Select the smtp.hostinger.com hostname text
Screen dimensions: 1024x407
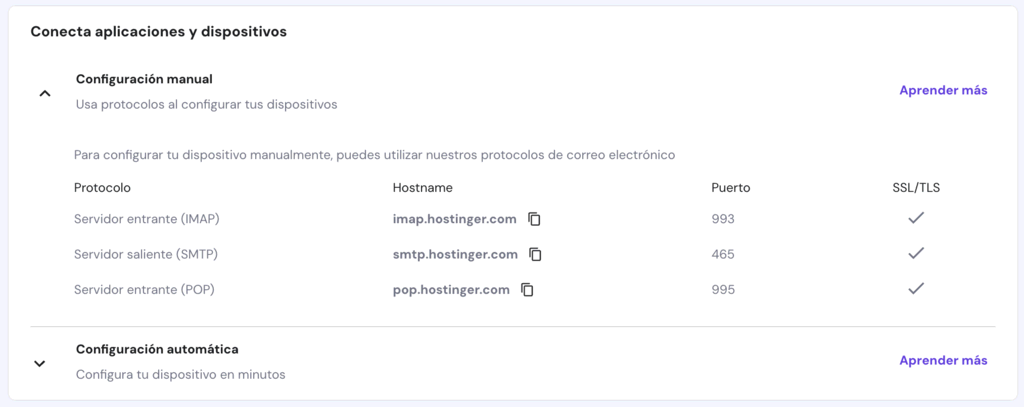[455, 254]
